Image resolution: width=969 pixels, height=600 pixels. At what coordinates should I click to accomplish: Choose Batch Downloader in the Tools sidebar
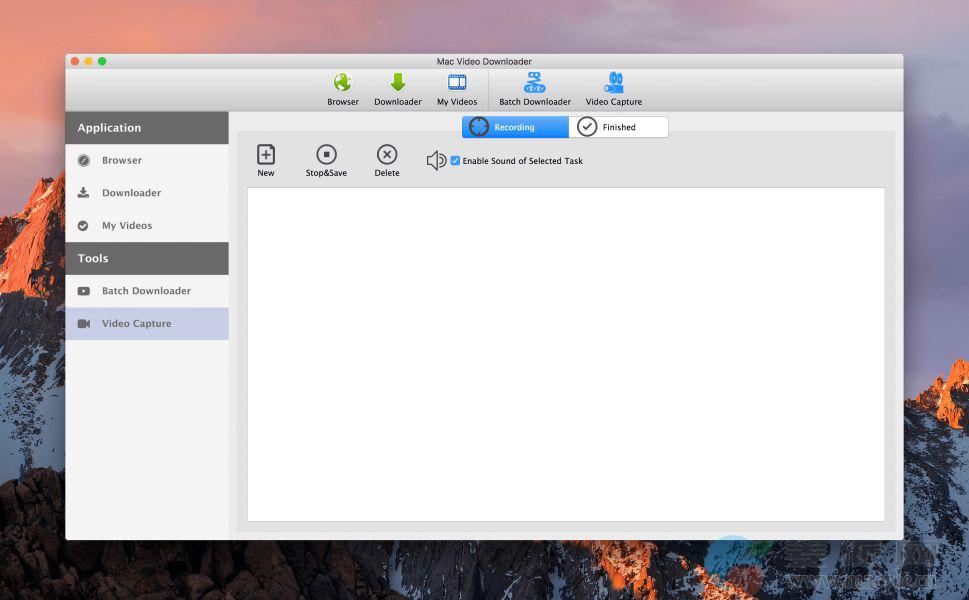tap(146, 291)
